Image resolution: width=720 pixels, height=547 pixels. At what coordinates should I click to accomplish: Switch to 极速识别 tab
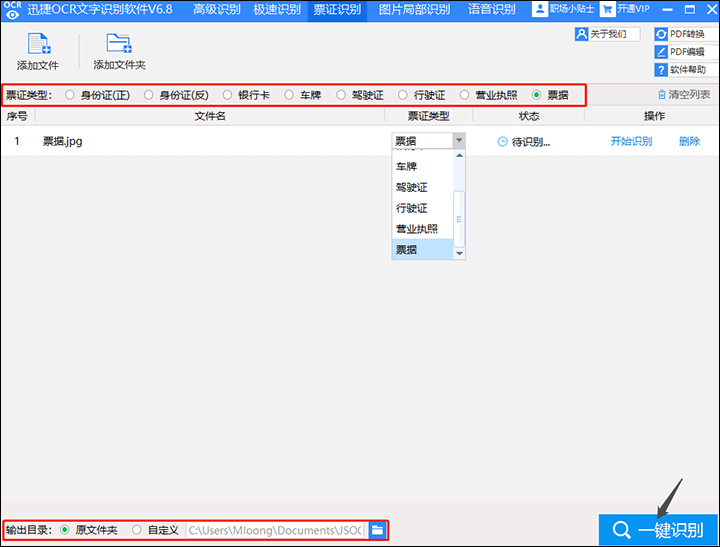coord(277,9)
